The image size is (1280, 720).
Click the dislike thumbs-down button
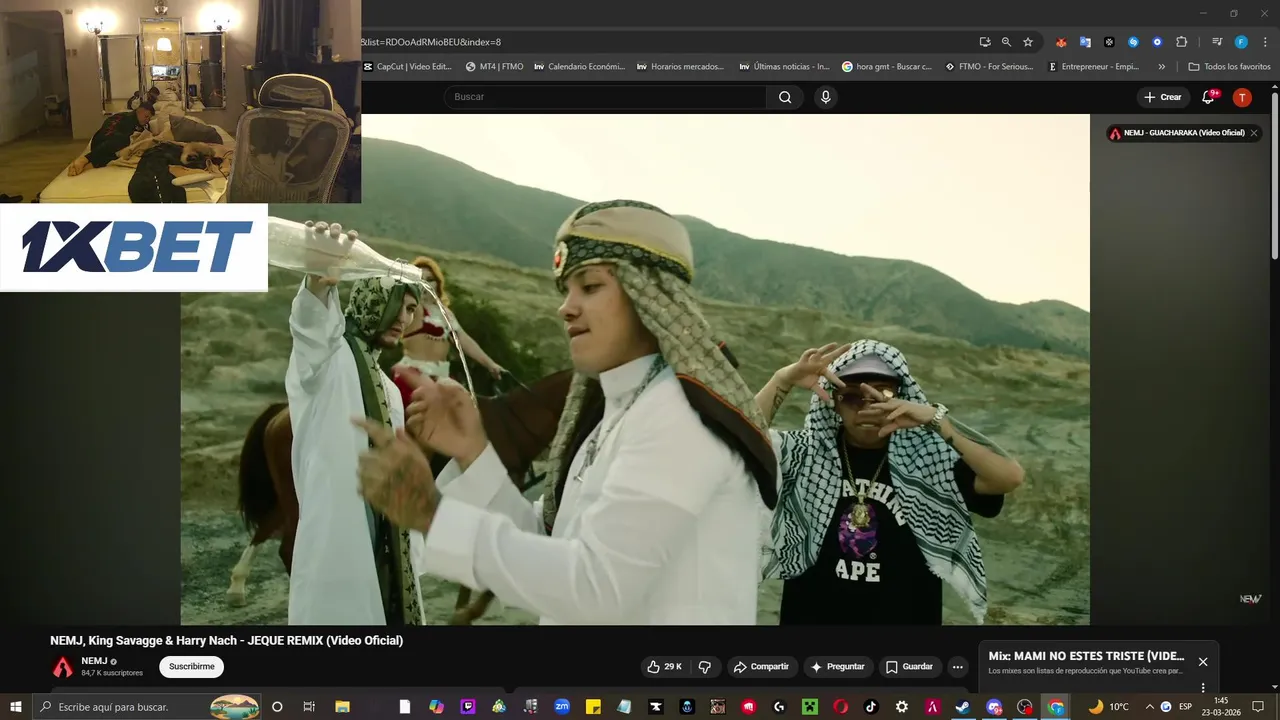click(705, 667)
